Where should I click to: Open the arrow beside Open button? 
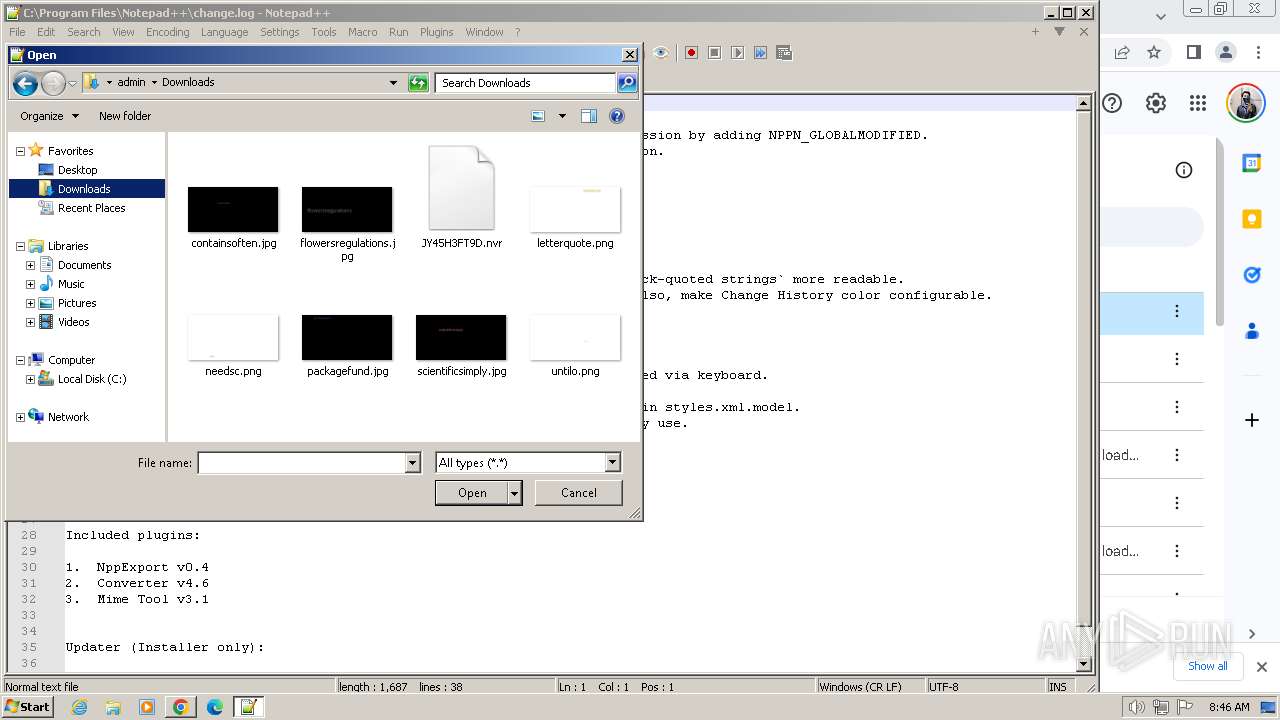coord(515,493)
